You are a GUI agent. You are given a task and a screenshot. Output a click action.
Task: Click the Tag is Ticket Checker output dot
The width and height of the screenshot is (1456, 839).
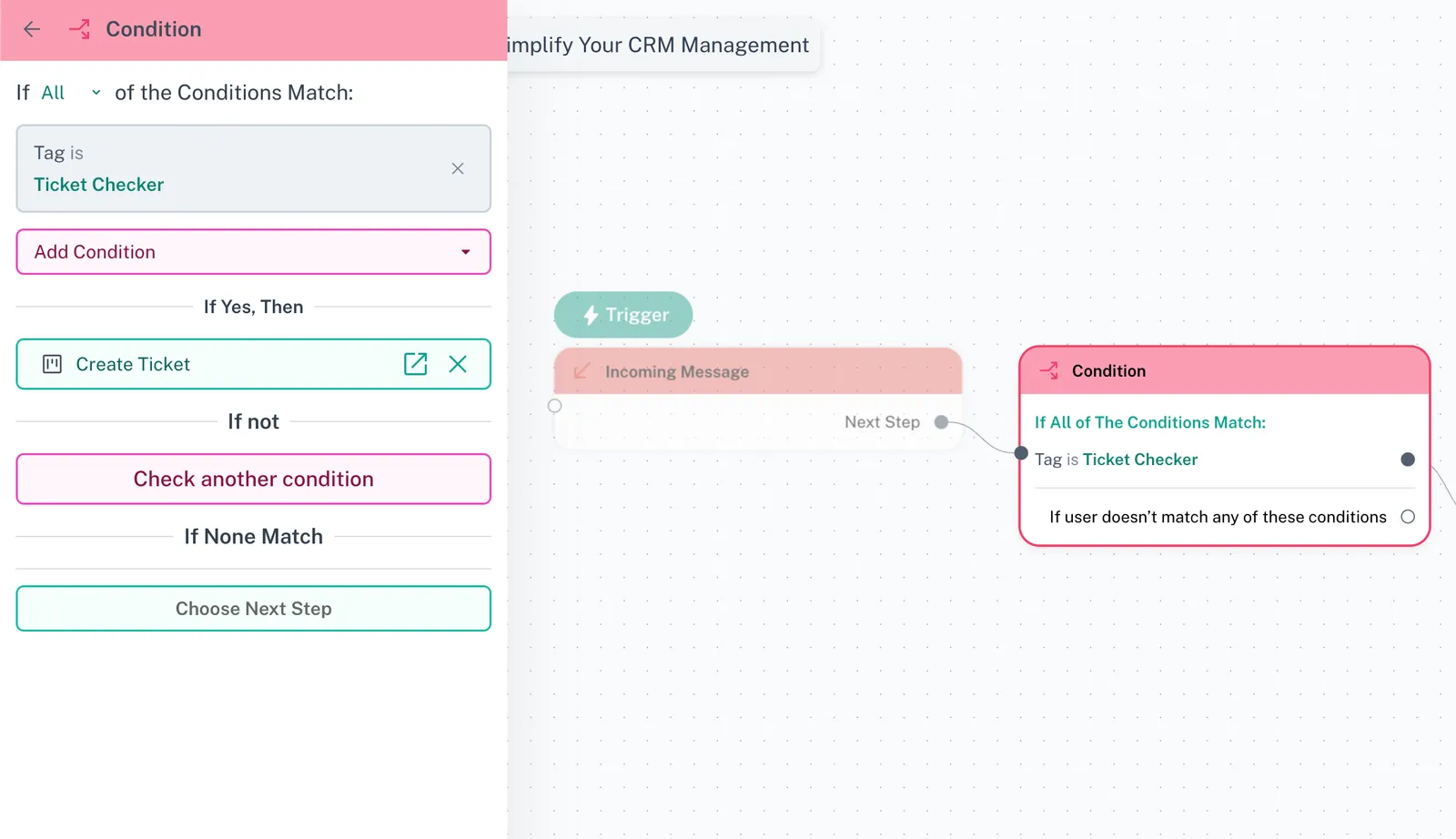click(x=1408, y=460)
